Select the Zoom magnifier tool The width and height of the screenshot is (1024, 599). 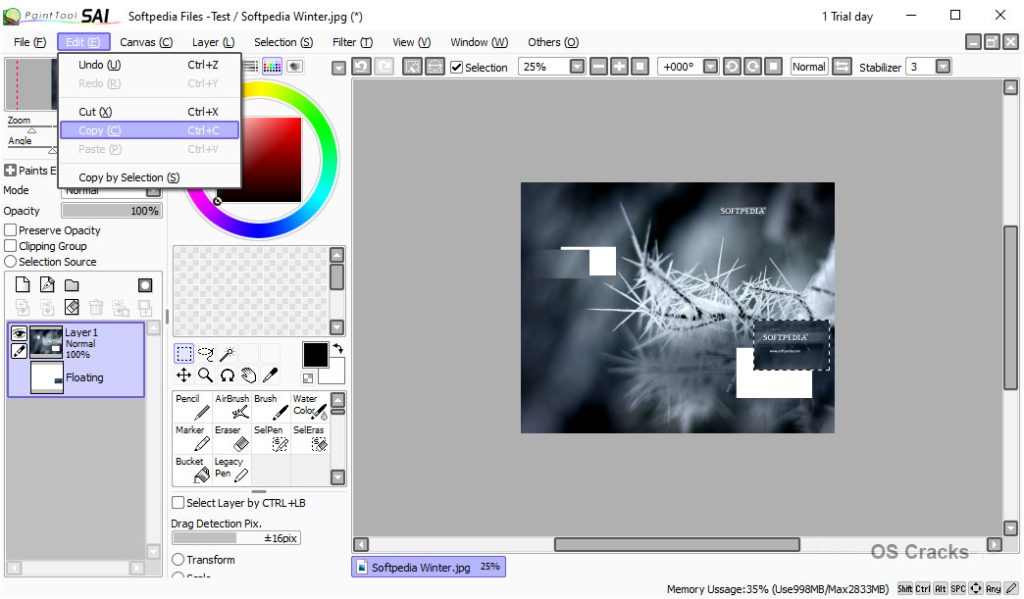point(205,375)
